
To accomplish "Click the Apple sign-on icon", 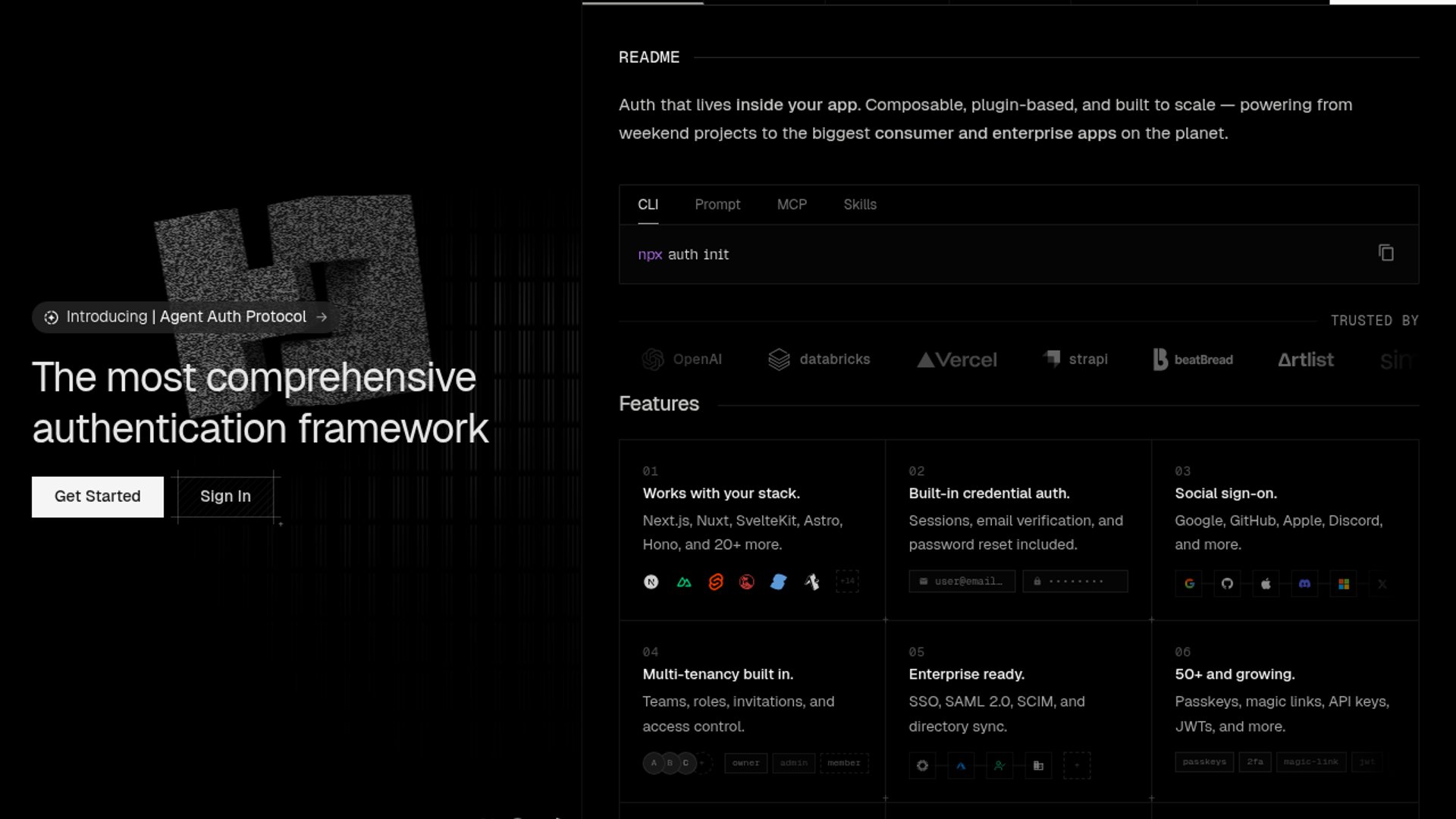I will [1266, 584].
